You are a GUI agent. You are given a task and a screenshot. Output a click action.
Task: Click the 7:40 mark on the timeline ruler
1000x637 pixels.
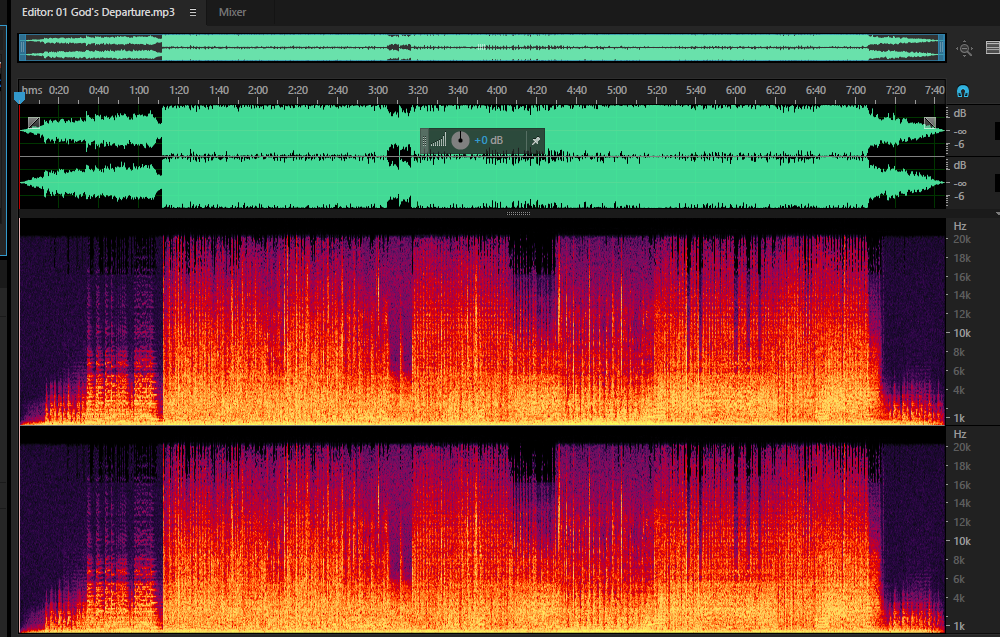(x=934, y=91)
